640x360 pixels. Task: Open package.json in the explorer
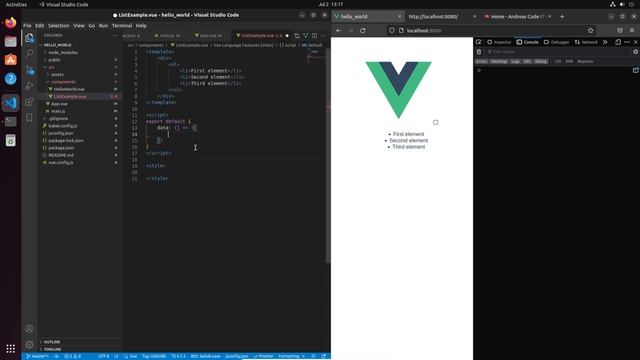click(x=61, y=148)
